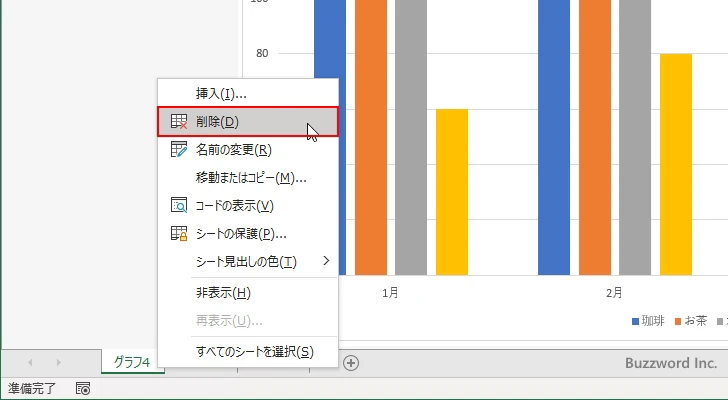Image resolution: width=728 pixels, height=400 pixels.
Task: Select the gray bar for 1月
Action: tap(411, 137)
